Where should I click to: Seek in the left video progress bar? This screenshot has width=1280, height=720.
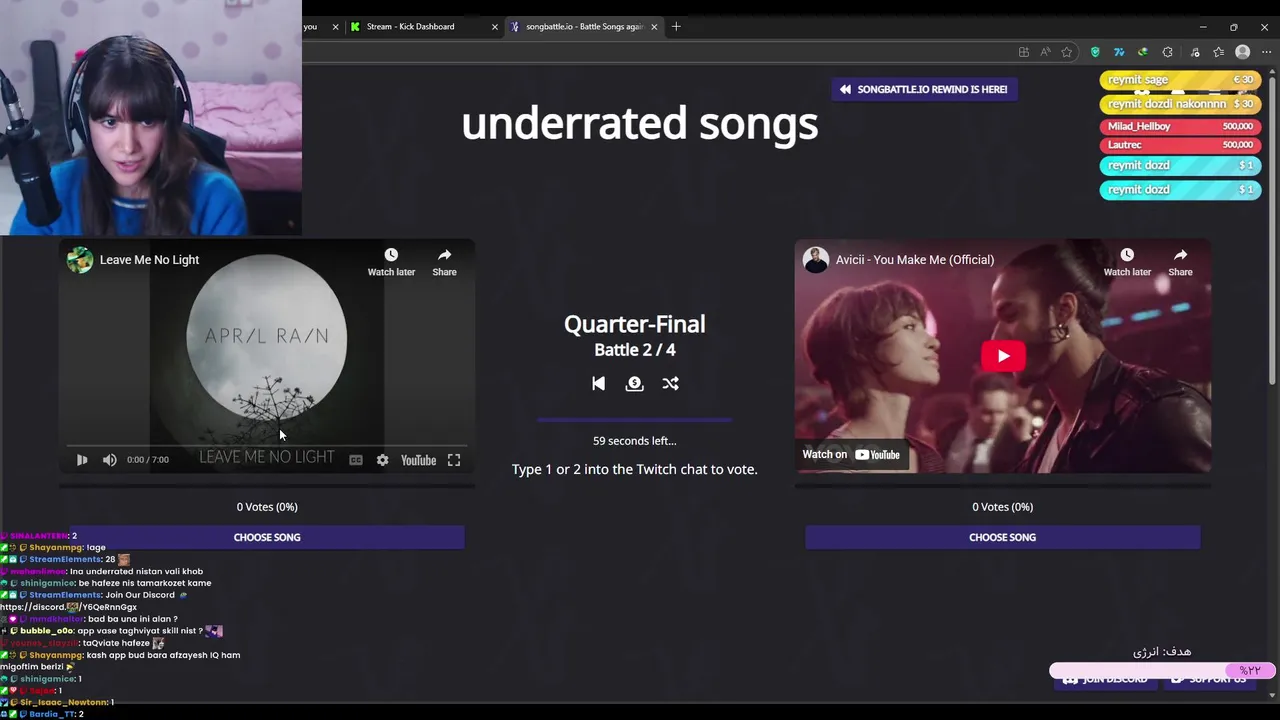[267, 445]
